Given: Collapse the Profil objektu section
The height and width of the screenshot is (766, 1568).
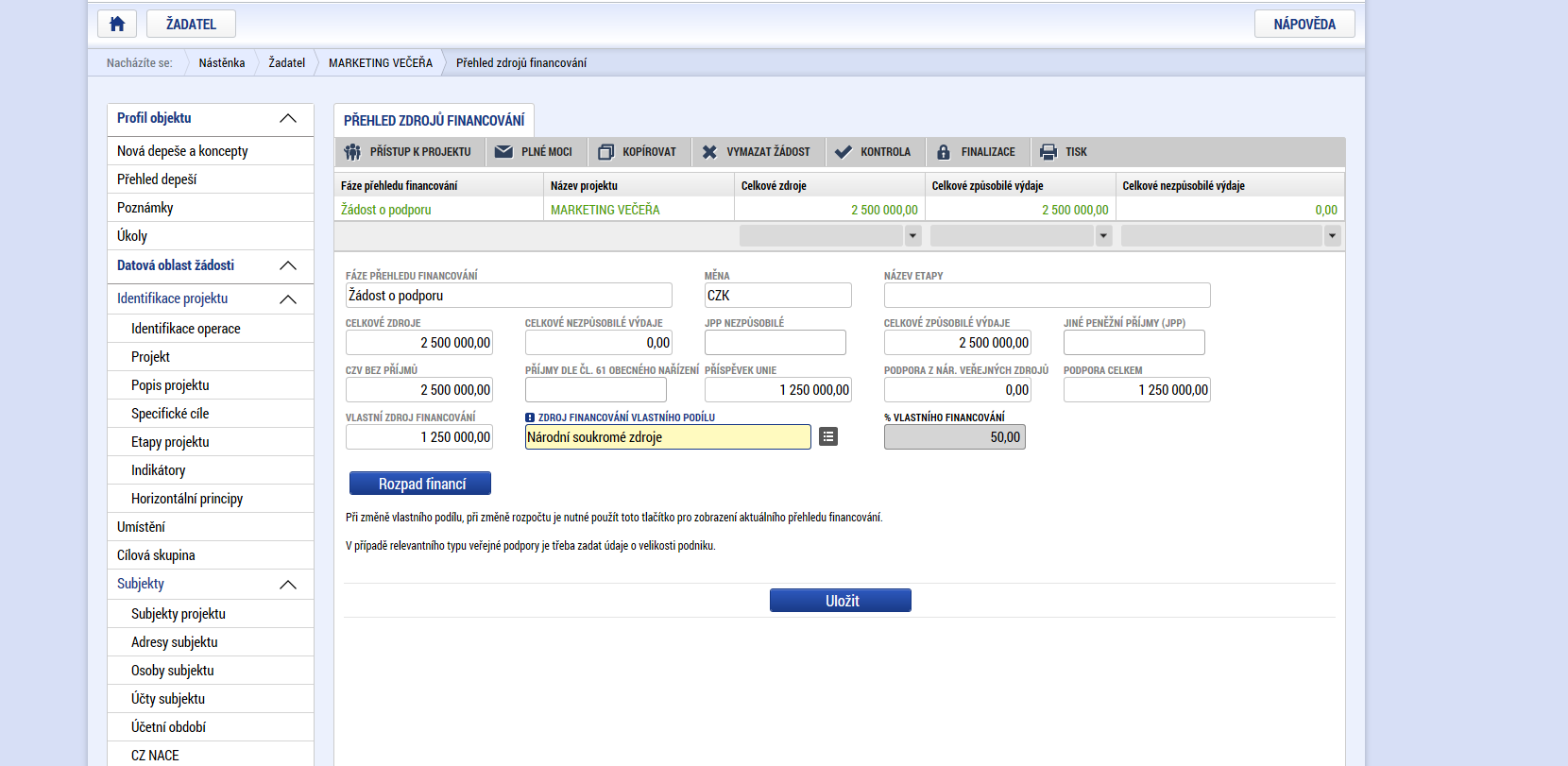Looking at the screenshot, I should coord(288,119).
